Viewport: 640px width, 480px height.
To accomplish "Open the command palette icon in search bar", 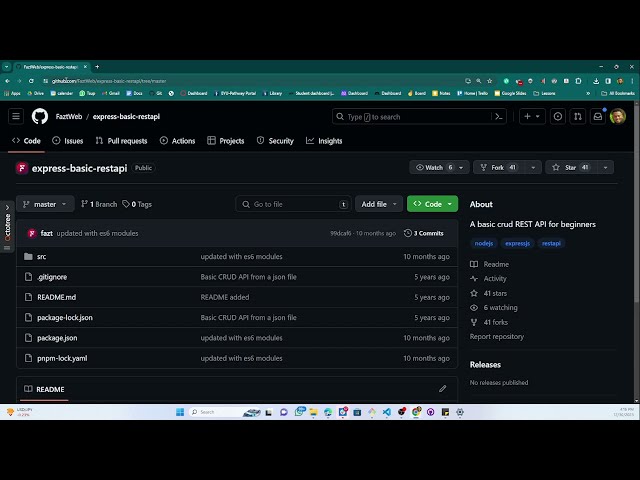I will pos(499,117).
